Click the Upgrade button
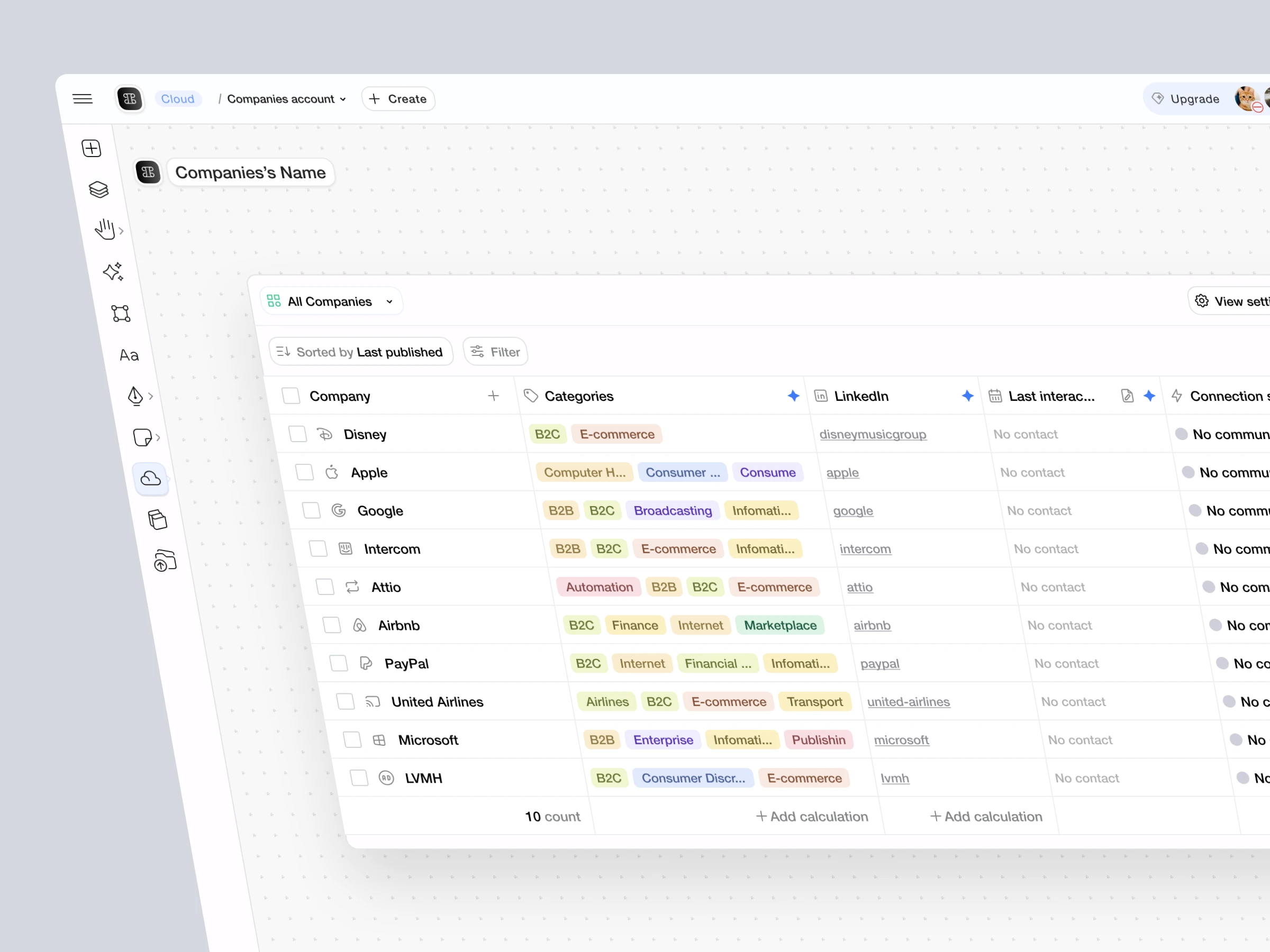 [1186, 99]
